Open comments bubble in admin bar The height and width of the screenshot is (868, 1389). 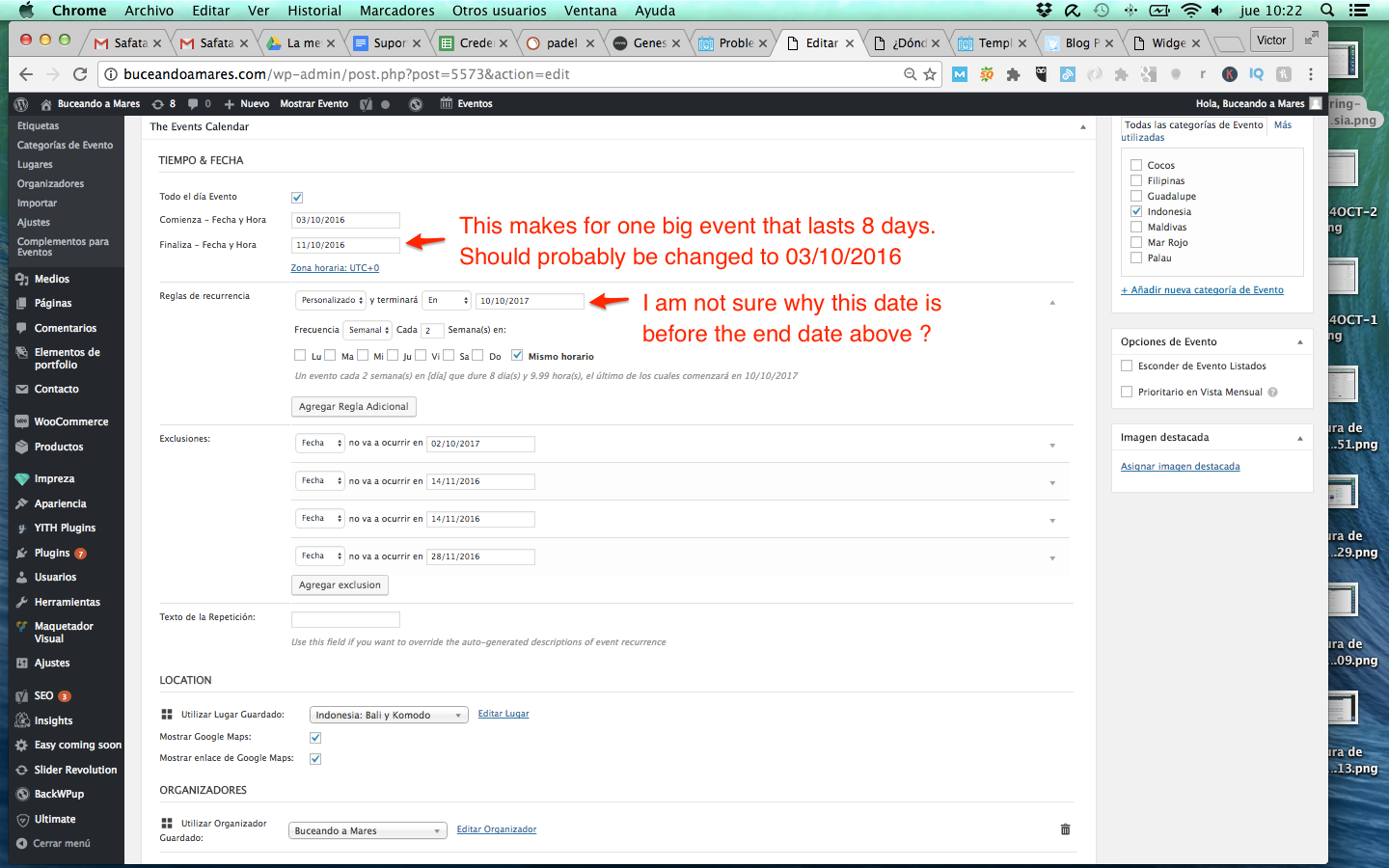pyautogui.click(x=199, y=104)
